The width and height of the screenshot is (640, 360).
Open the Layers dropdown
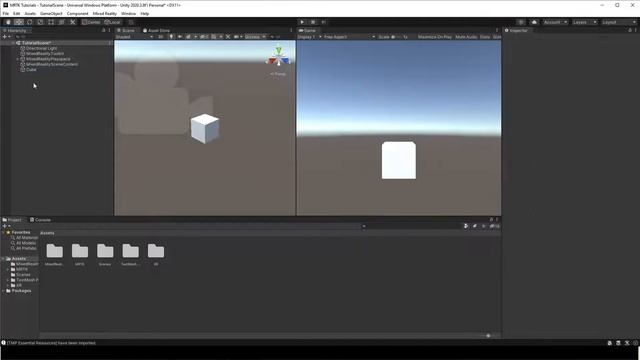[584, 22]
